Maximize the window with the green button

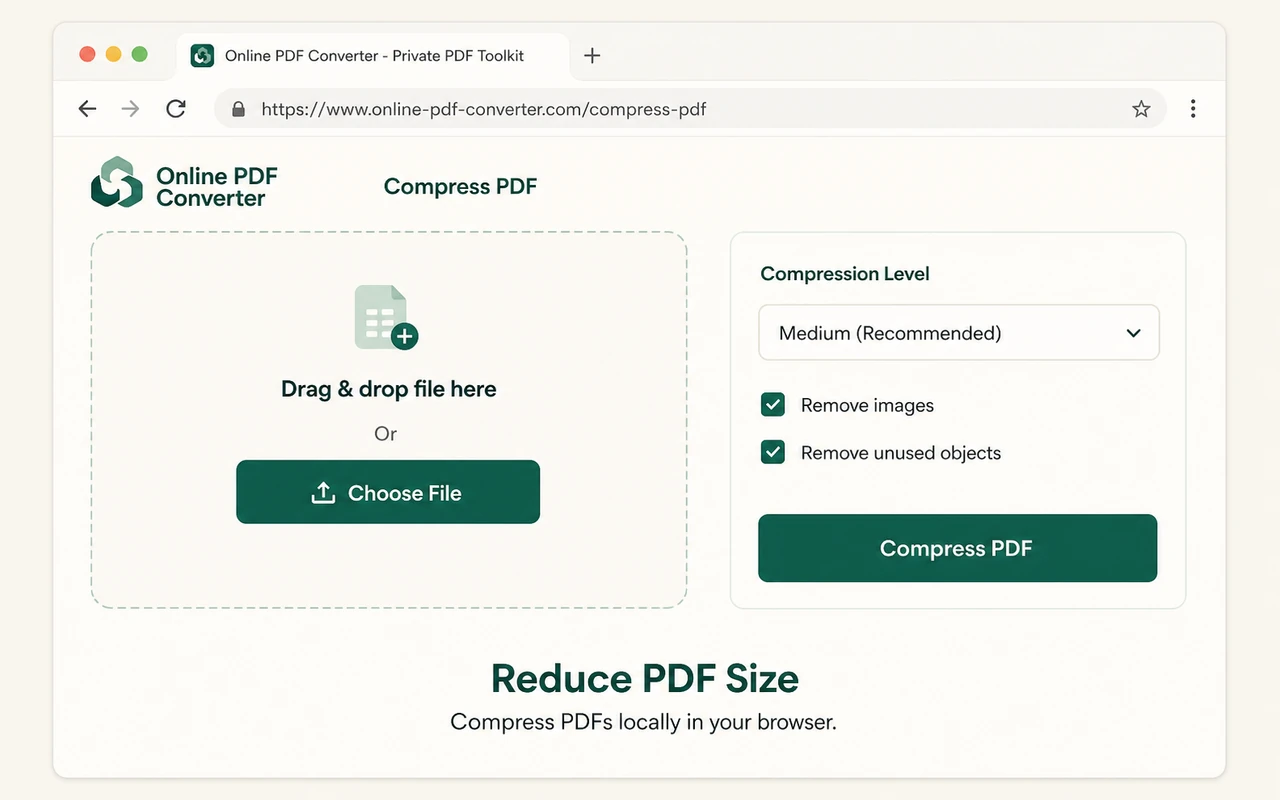pyautogui.click(x=139, y=54)
